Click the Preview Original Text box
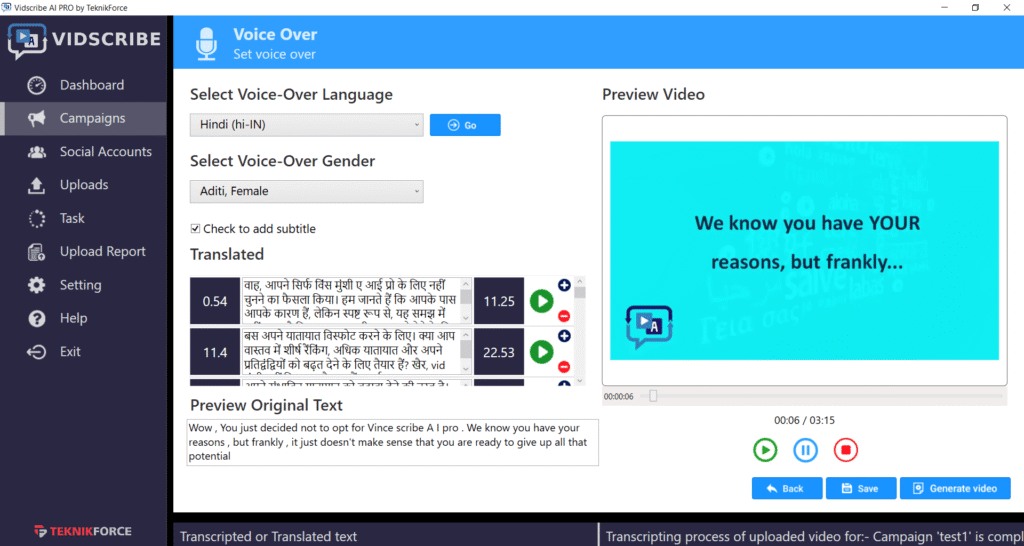Image resolution: width=1024 pixels, height=546 pixels. click(x=392, y=442)
